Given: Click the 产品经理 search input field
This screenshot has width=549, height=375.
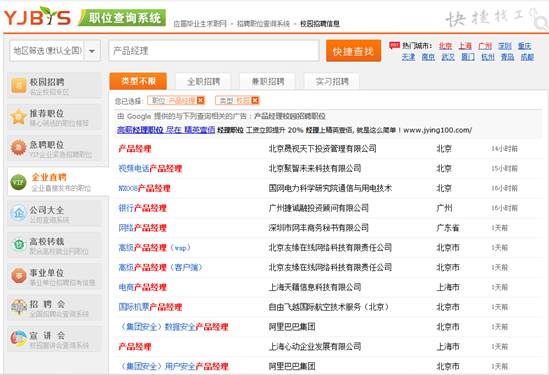Looking at the screenshot, I should click(x=214, y=51).
